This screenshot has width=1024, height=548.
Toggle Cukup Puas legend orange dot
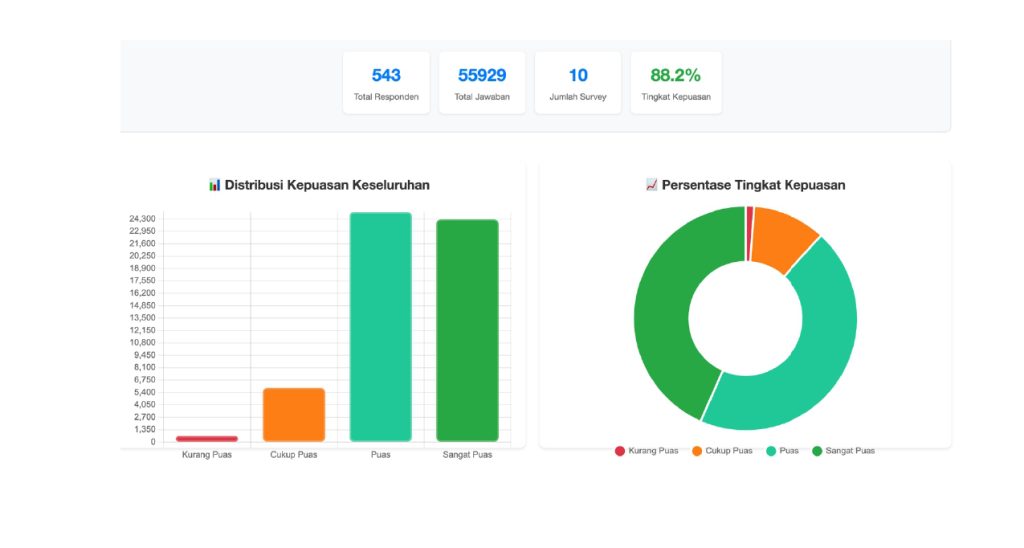pyautogui.click(x=697, y=451)
